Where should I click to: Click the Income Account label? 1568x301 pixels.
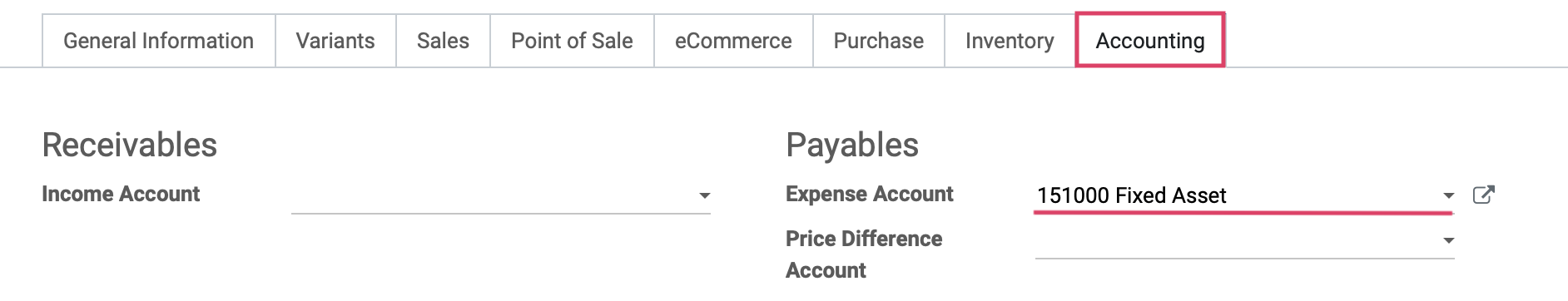[121, 194]
